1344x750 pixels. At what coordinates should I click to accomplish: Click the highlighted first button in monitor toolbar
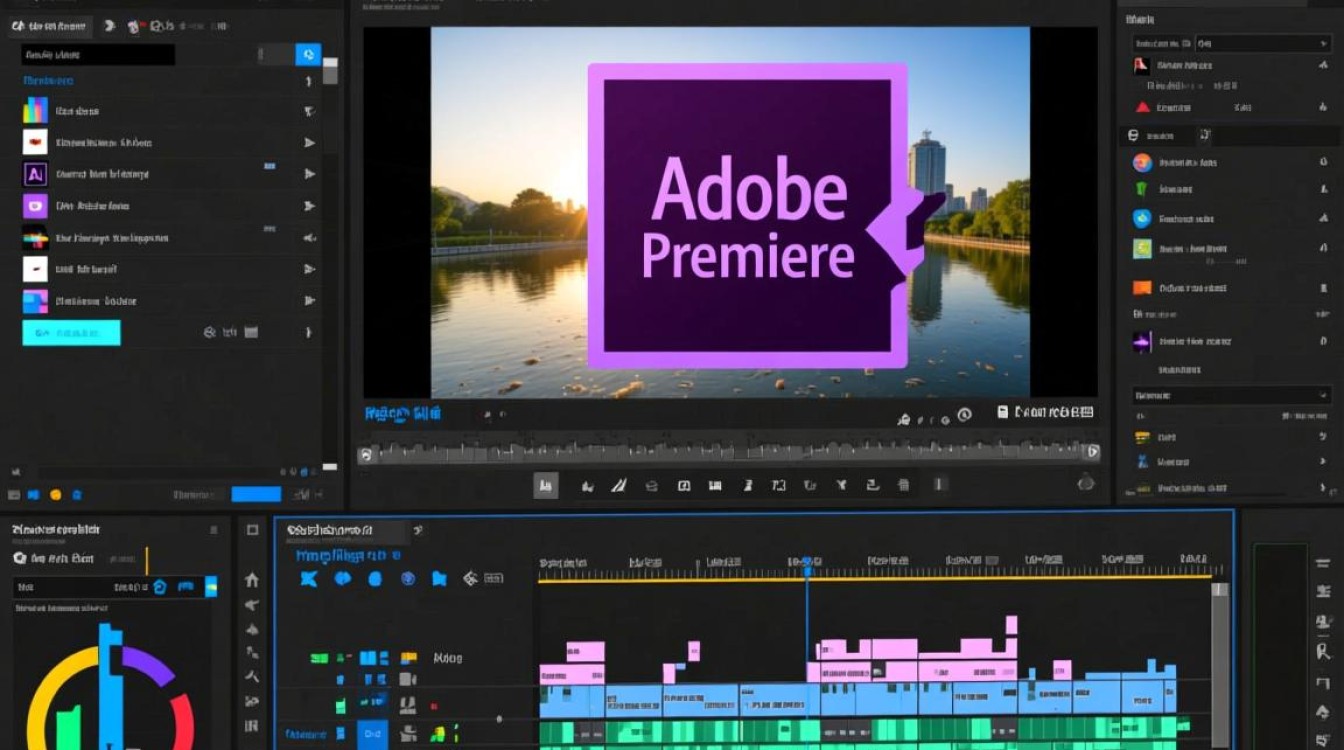tap(545, 486)
